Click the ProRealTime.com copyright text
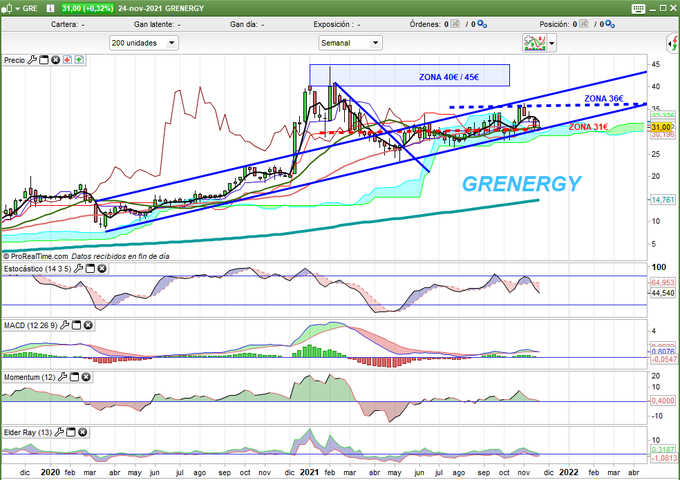Screen dimensions: 680x480 (x=36, y=257)
